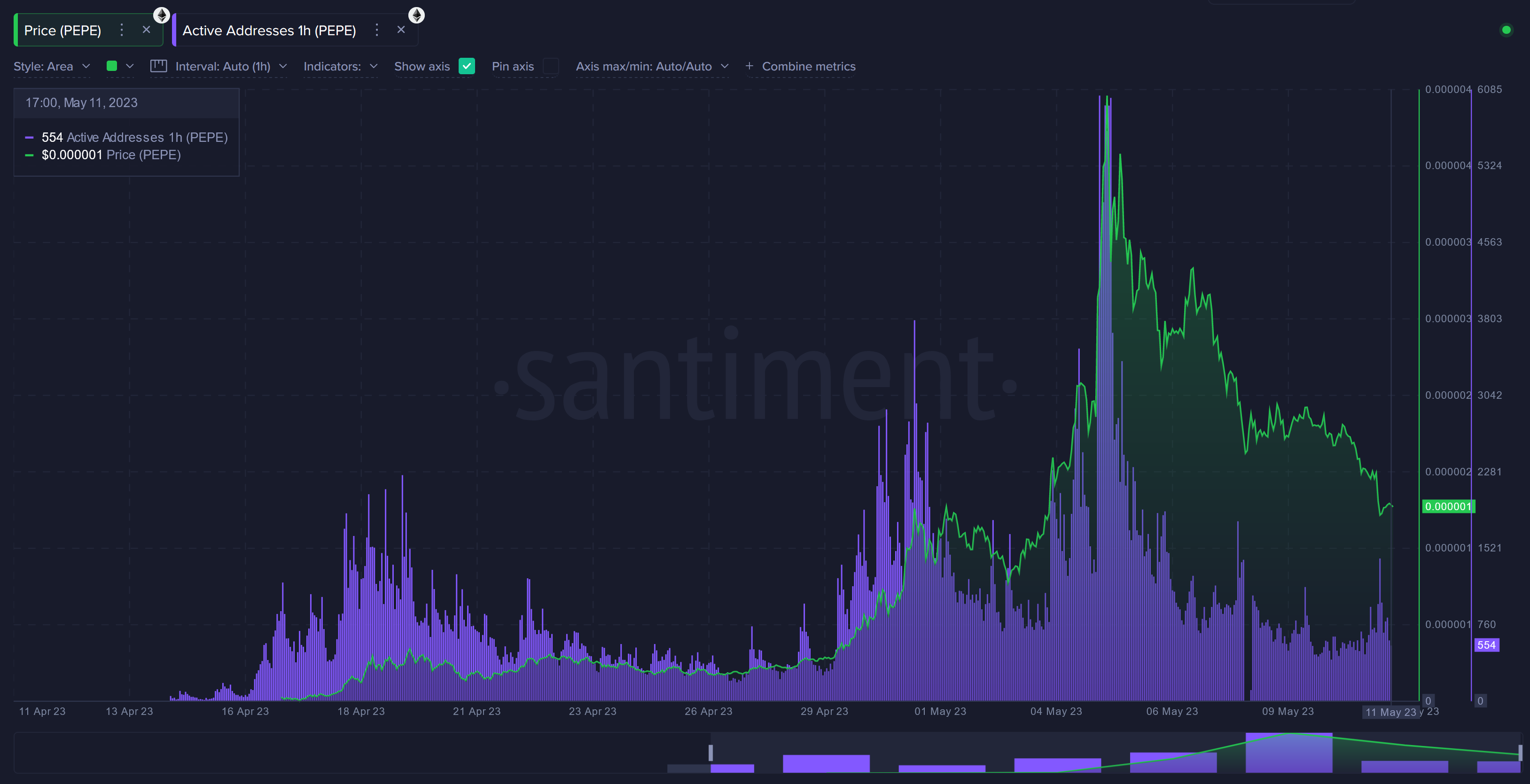Open Price (PEPE) metric options menu
This screenshot has width=1530, height=784.
point(122,30)
